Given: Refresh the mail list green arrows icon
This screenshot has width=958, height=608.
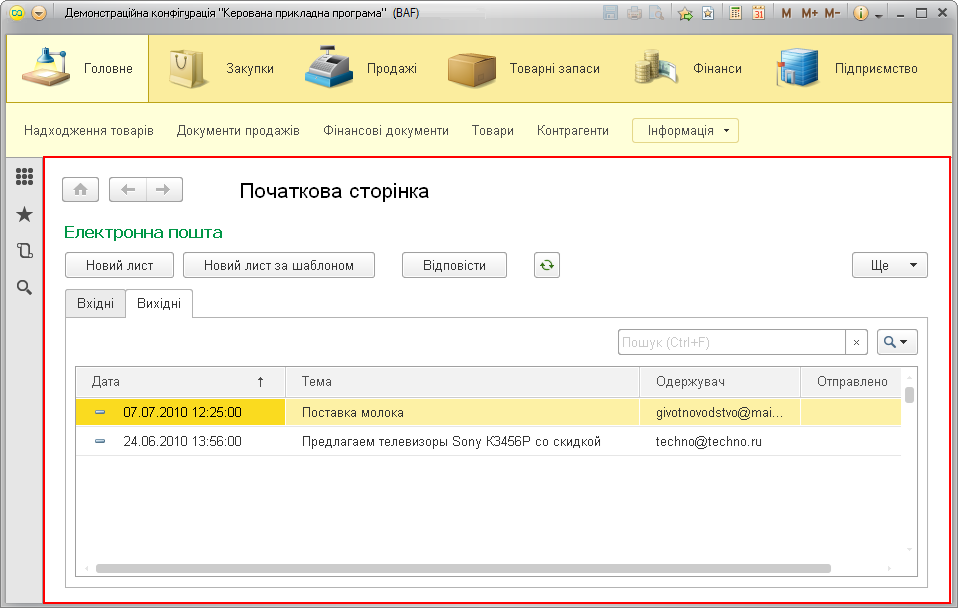Looking at the screenshot, I should 547,265.
